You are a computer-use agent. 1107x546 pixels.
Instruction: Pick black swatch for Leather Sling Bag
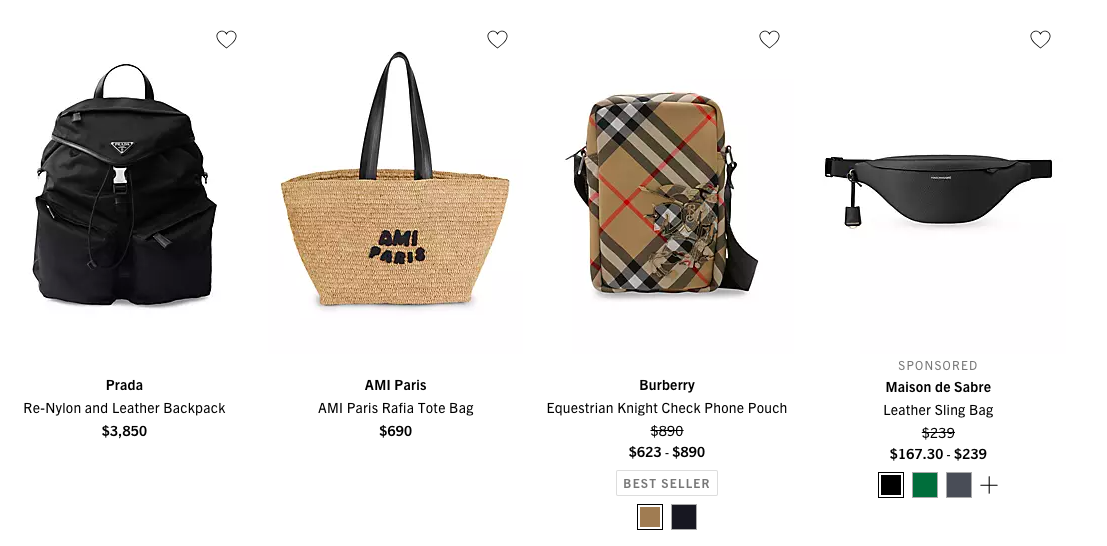click(891, 485)
